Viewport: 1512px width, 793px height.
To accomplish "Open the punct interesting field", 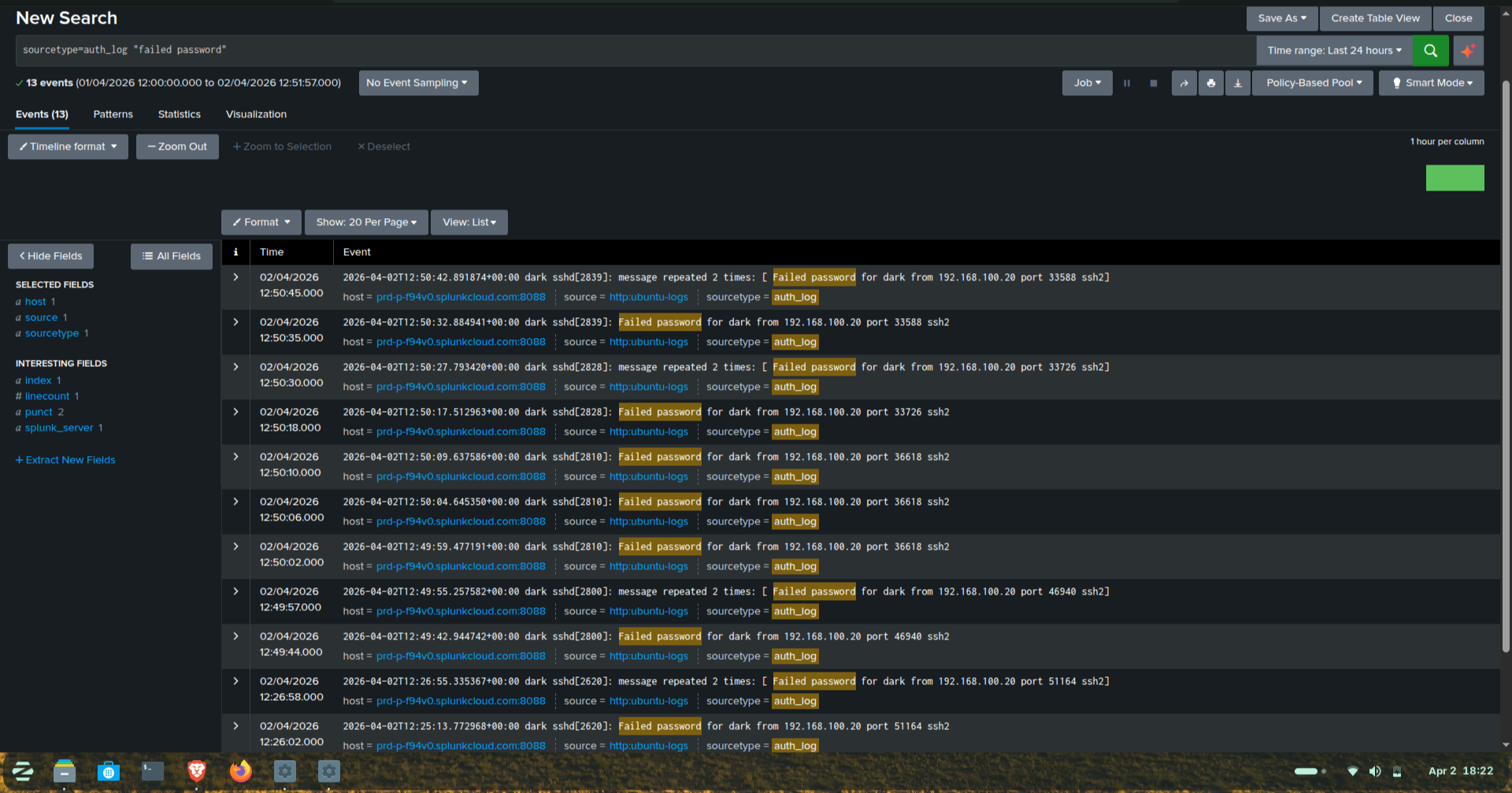I will click(39, 412).
